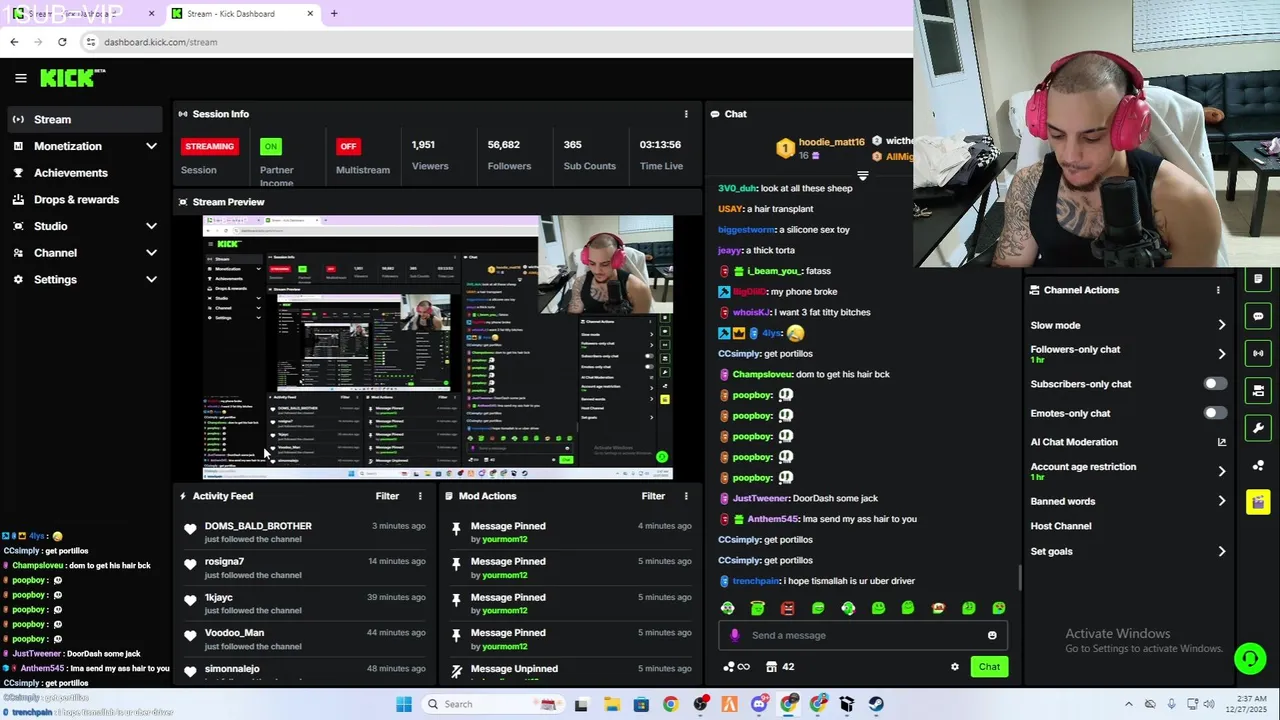Open the Windows Start menu

coord(404,704)
